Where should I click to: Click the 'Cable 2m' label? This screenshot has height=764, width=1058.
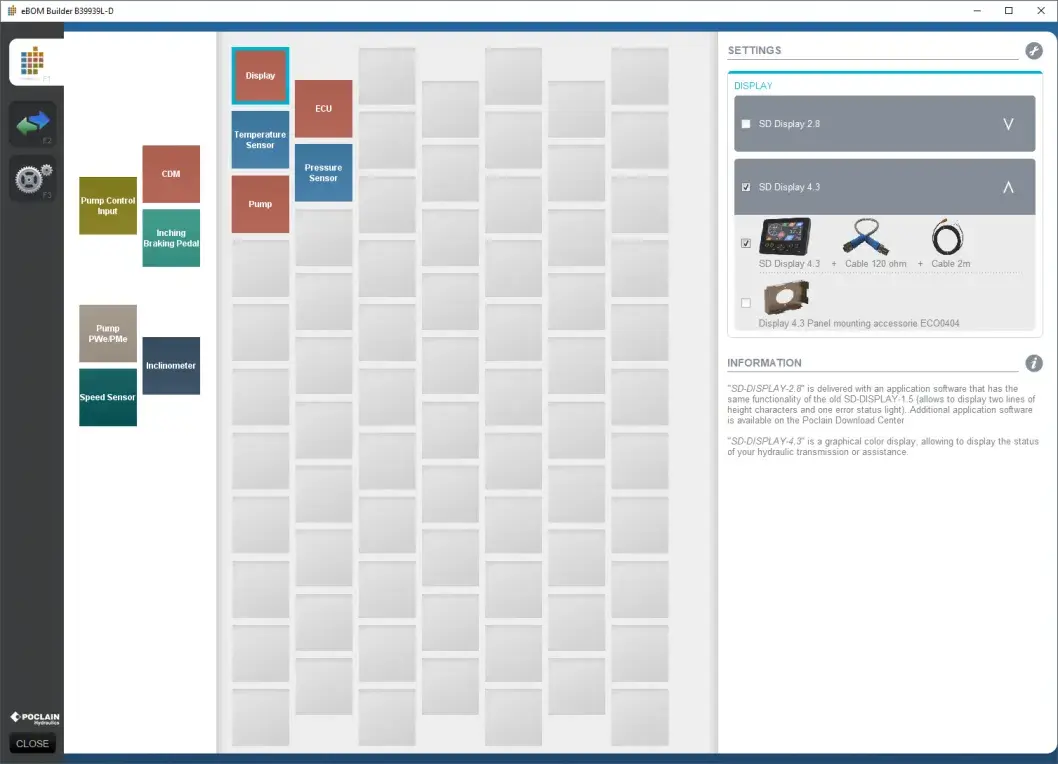pyautogui.click(x=951, y=264)
